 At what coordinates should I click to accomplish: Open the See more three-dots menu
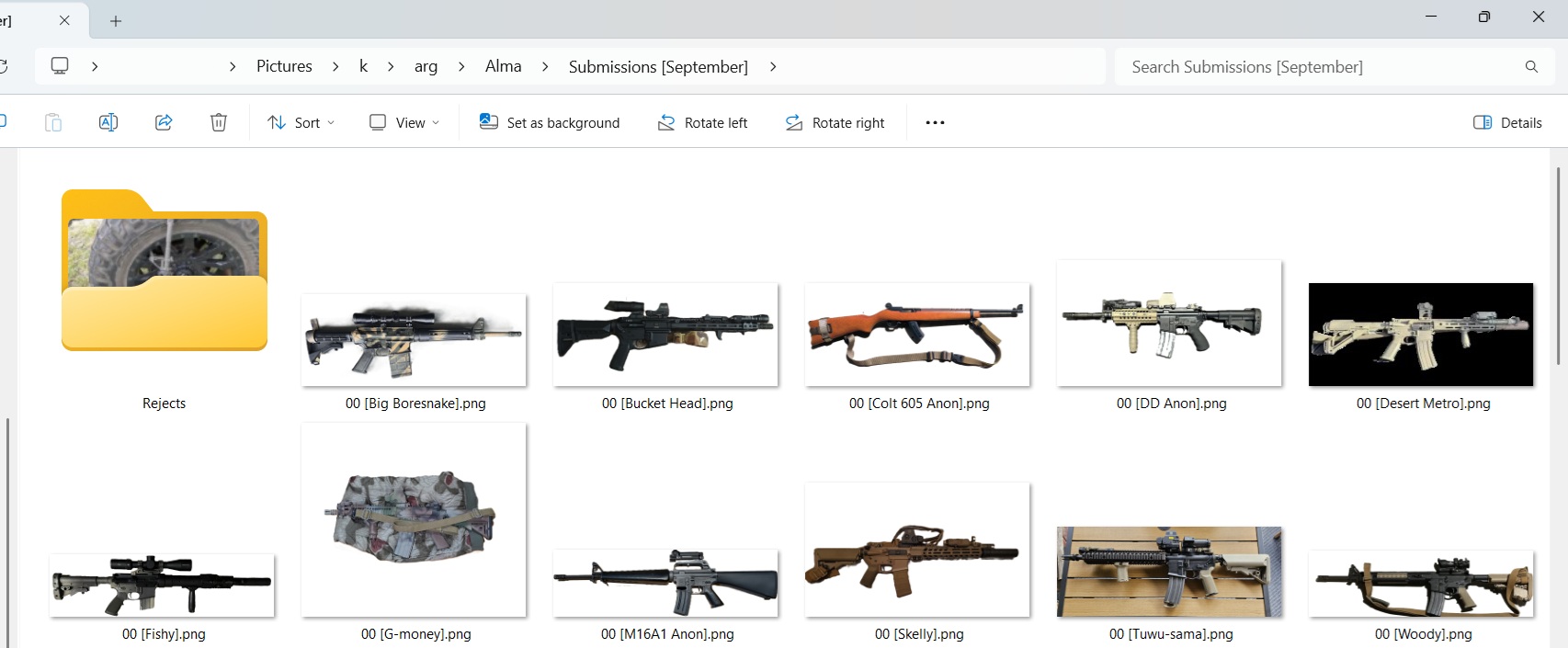[x=935, y=122]
